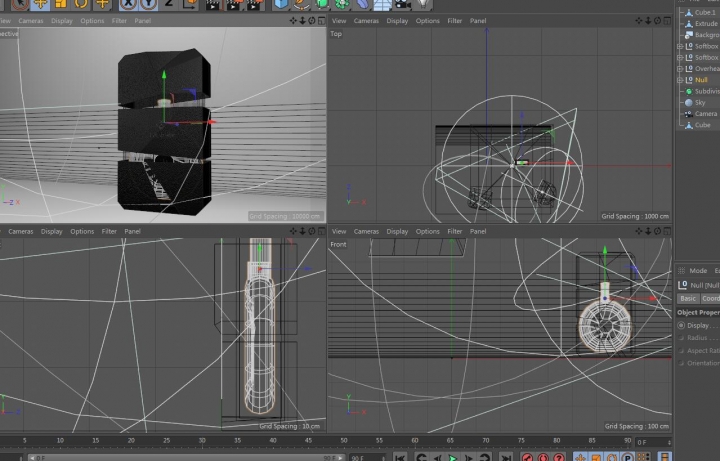Select the Display radio button in Object Properties
The width and height of the screenshot is (720, 461).
[682, 325]
